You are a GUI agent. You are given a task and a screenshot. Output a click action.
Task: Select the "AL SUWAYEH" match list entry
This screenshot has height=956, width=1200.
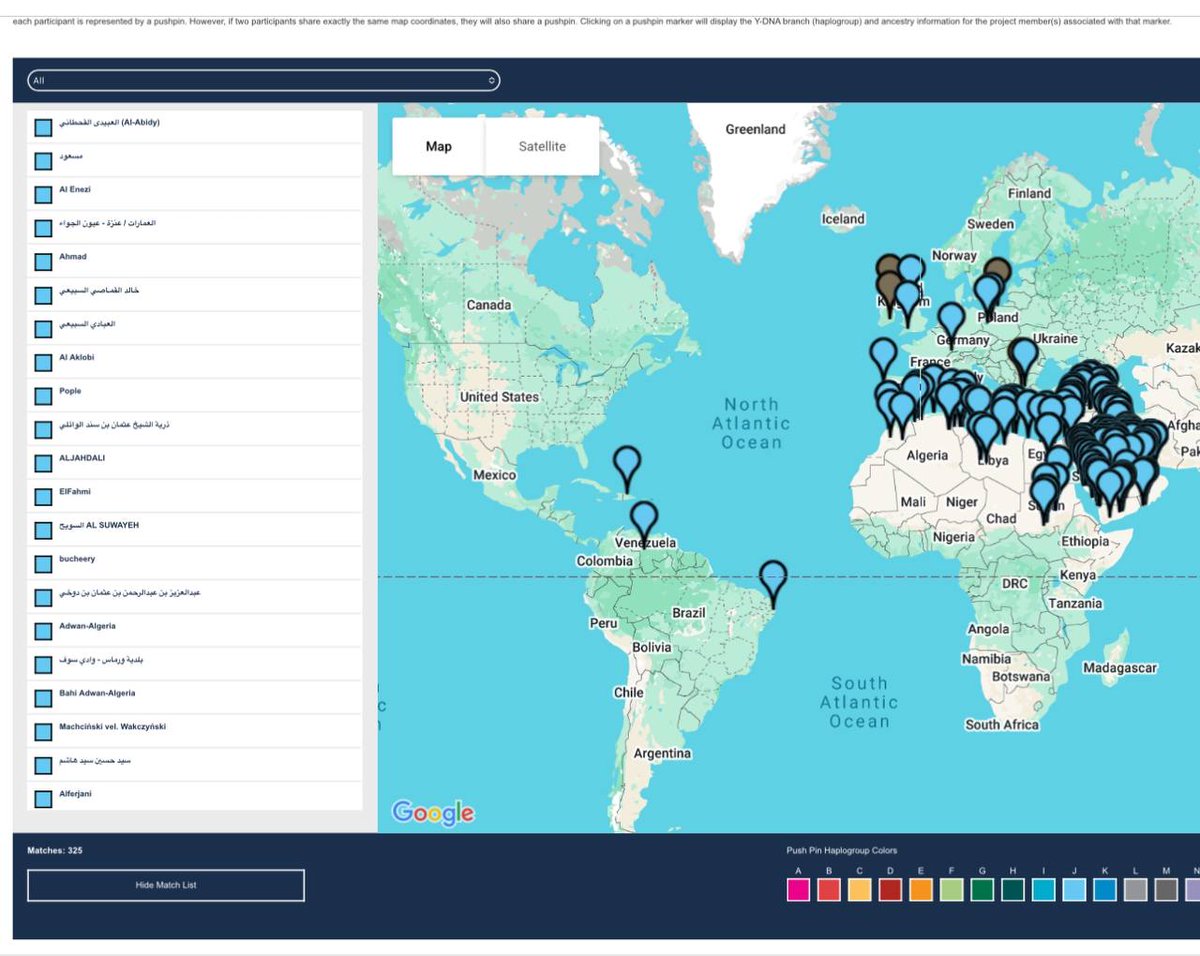(194, 529)
